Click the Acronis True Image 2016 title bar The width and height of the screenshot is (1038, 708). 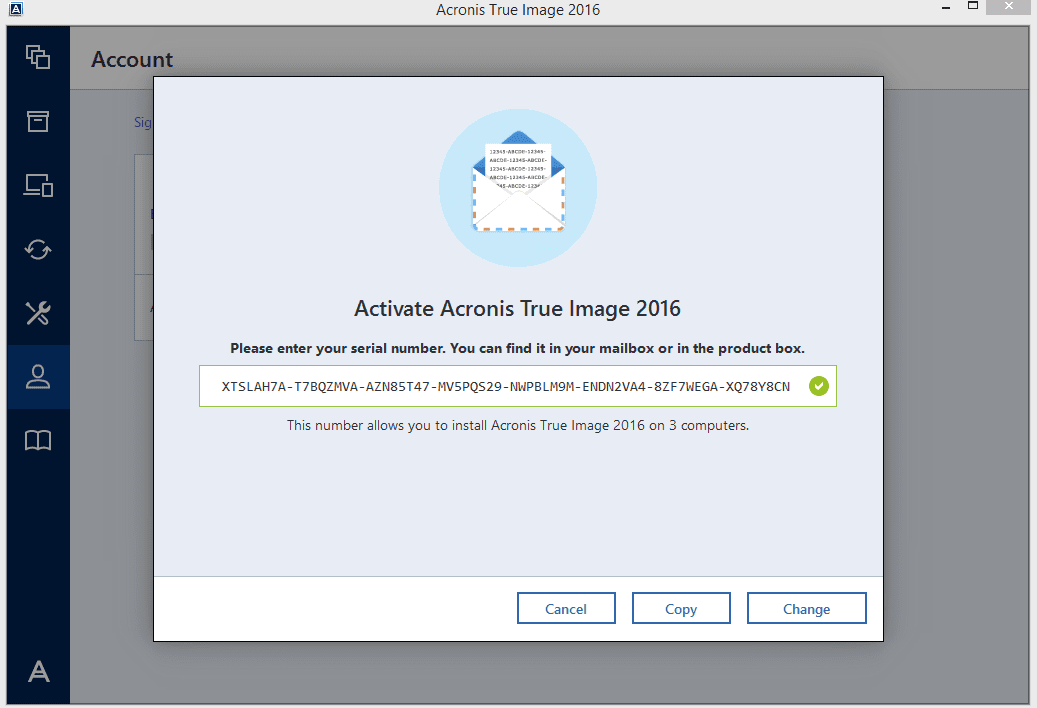point(517,9)
